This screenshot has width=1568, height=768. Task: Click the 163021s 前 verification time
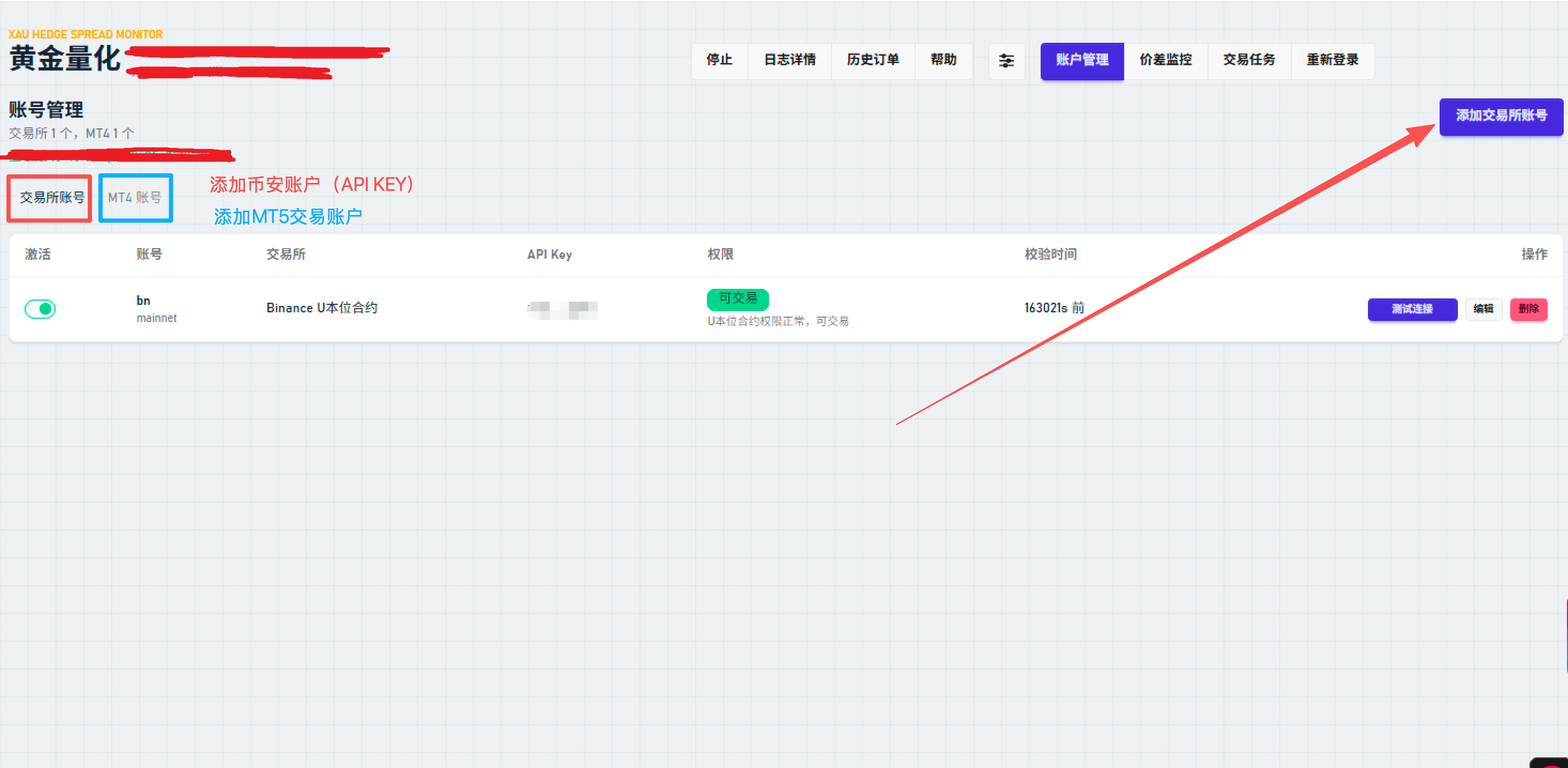pos(1054,308)
